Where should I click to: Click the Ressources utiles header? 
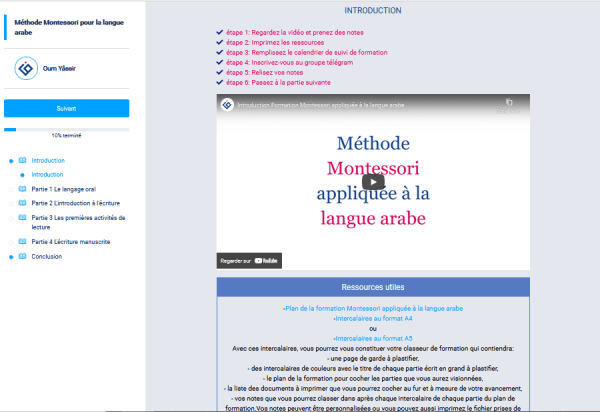click(x=373, y=287)
